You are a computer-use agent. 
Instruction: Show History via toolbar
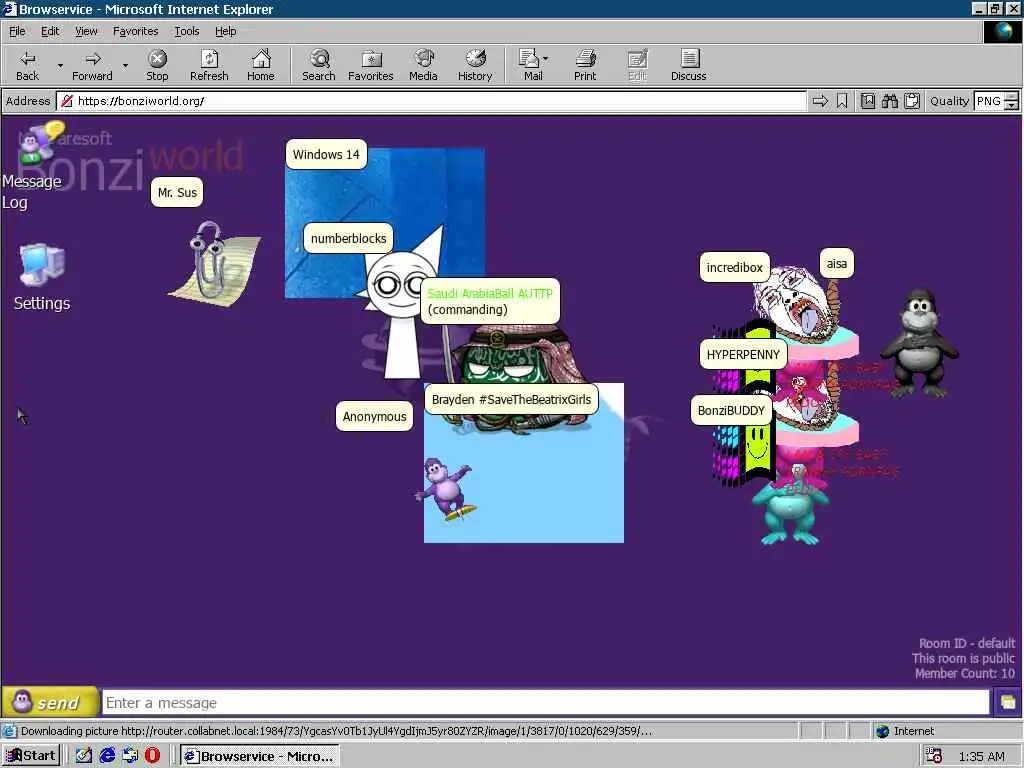click(475, 65)
